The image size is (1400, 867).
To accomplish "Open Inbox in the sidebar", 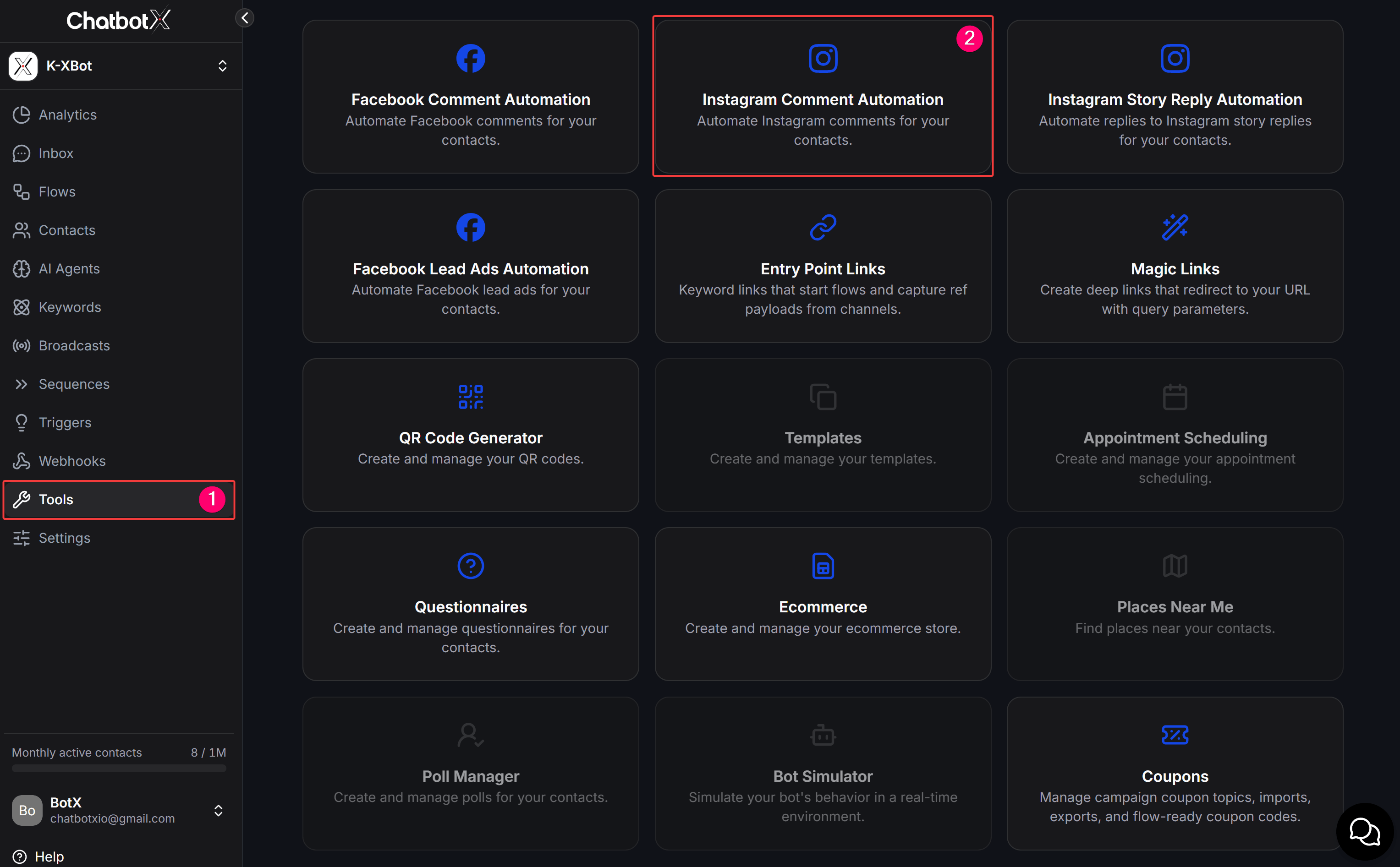I will click(x=119, y=153).
